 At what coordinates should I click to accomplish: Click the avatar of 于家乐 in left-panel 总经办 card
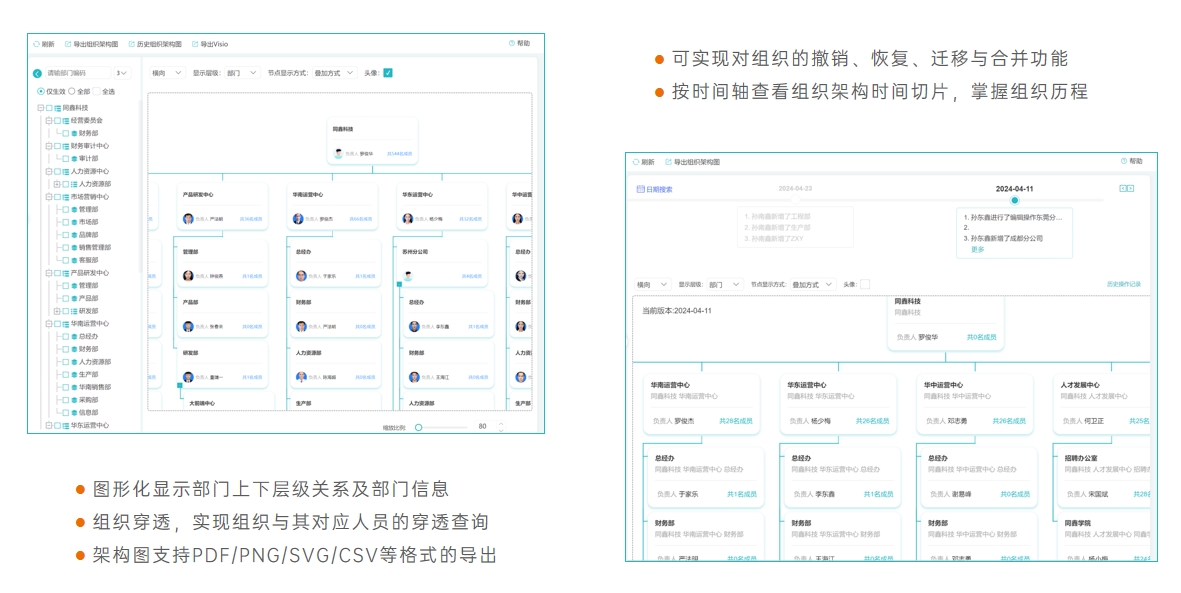coord(301,276)
